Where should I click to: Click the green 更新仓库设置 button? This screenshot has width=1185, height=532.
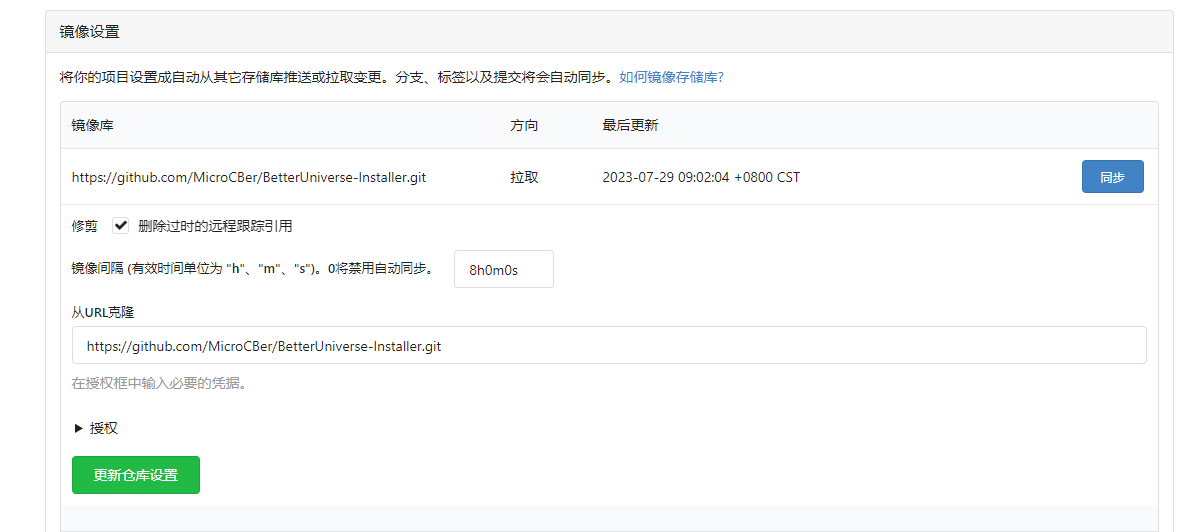[x=136, y=475]
